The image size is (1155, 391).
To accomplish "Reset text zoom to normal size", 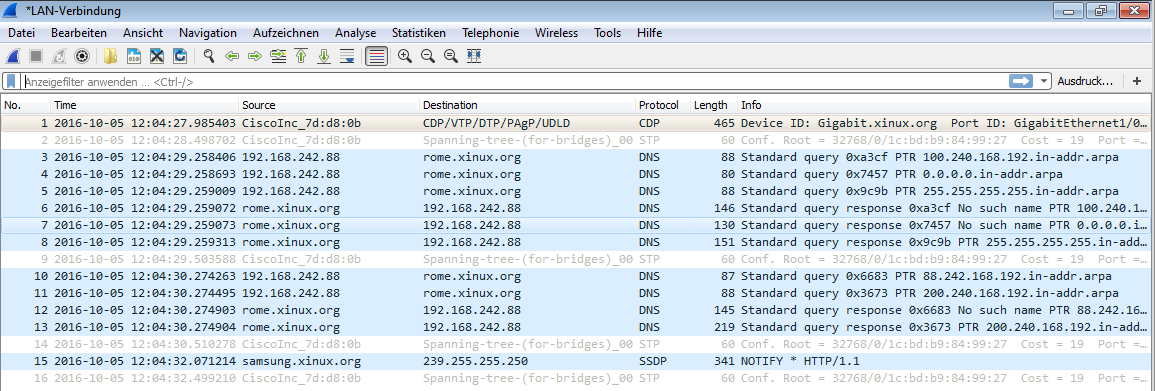I will pyautogui.click(x=451, y=56).
